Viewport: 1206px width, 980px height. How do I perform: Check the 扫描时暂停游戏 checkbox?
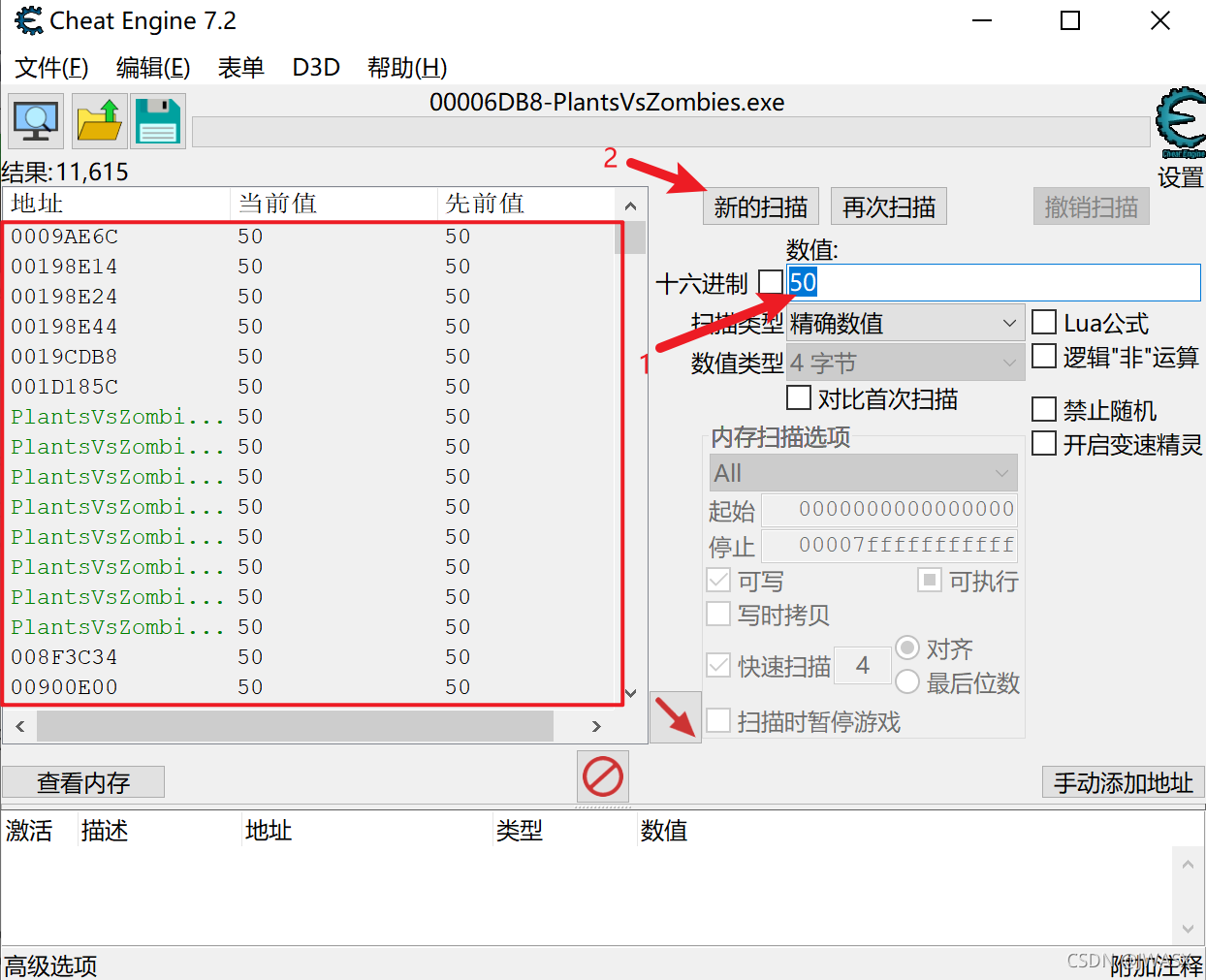718,721
